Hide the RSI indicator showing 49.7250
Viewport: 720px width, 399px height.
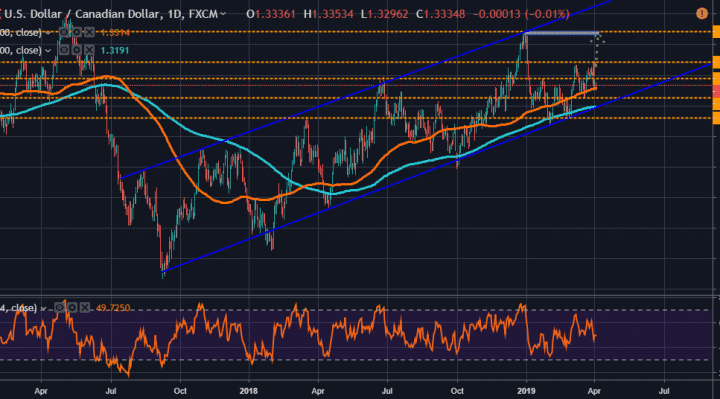[x=60, y=308]
